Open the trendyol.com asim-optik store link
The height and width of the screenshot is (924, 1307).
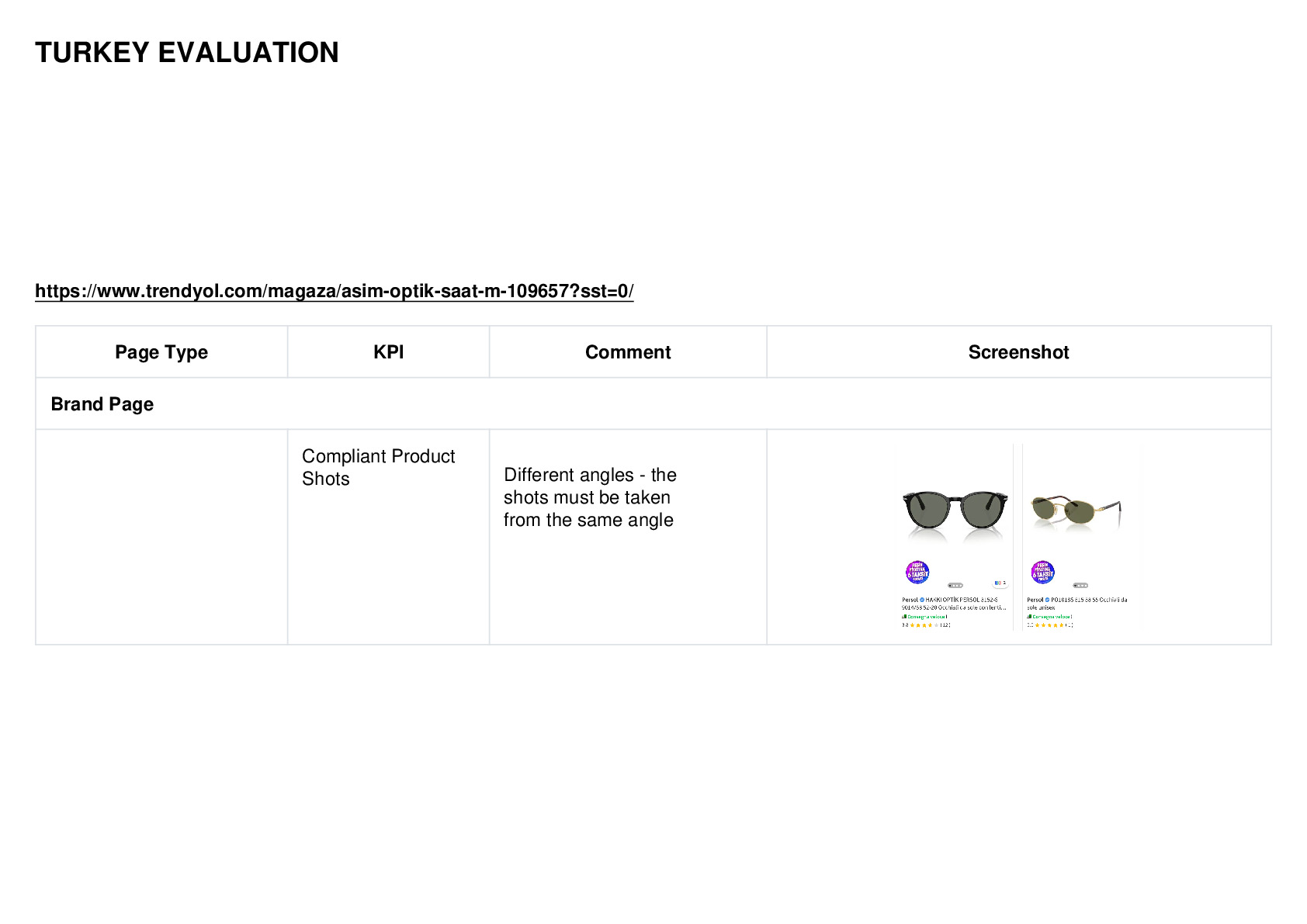[x=334, y=291]
